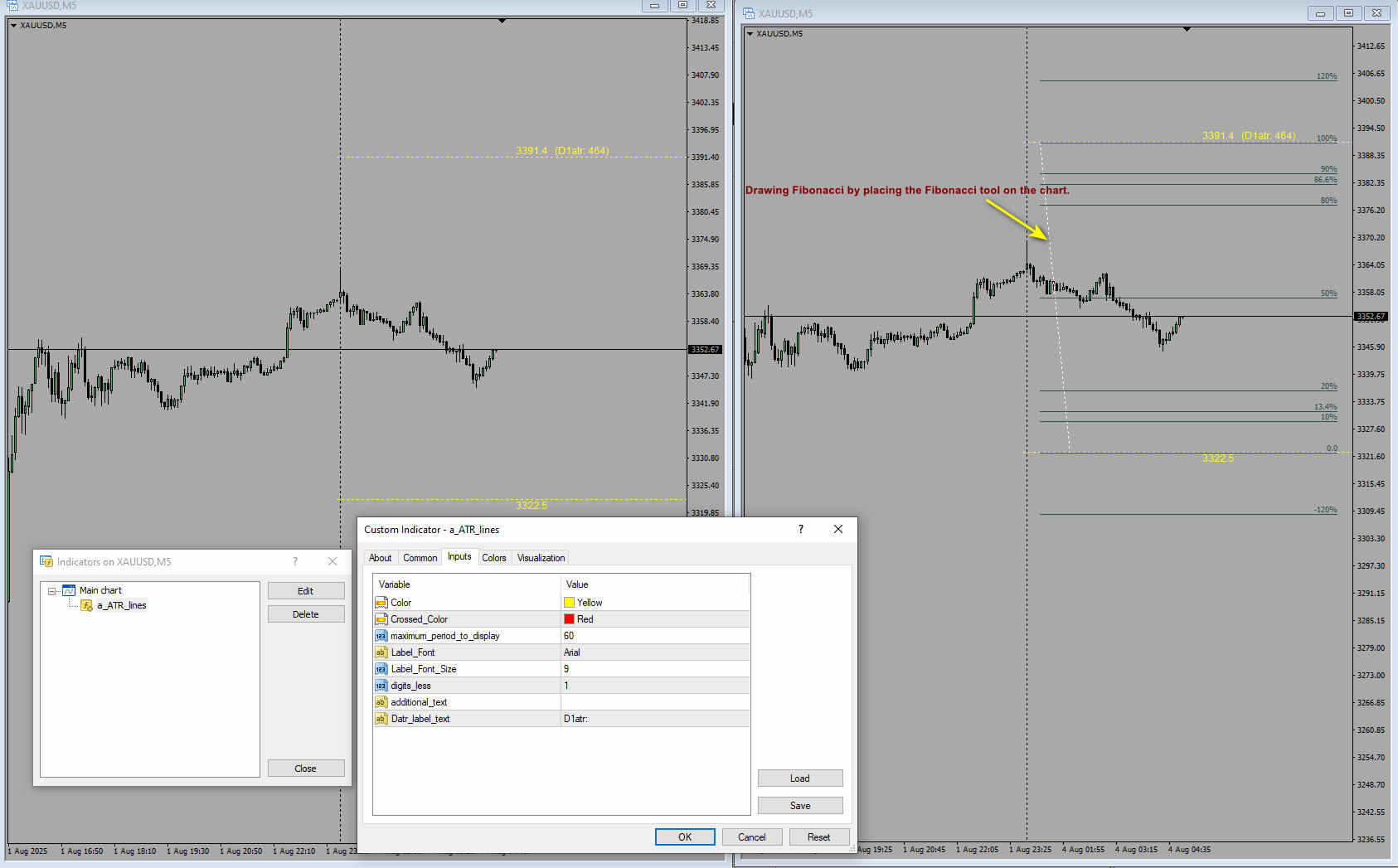Click the Color variable row icon
The height and width of the screenshot is (868, 1398).
(381, 603)
